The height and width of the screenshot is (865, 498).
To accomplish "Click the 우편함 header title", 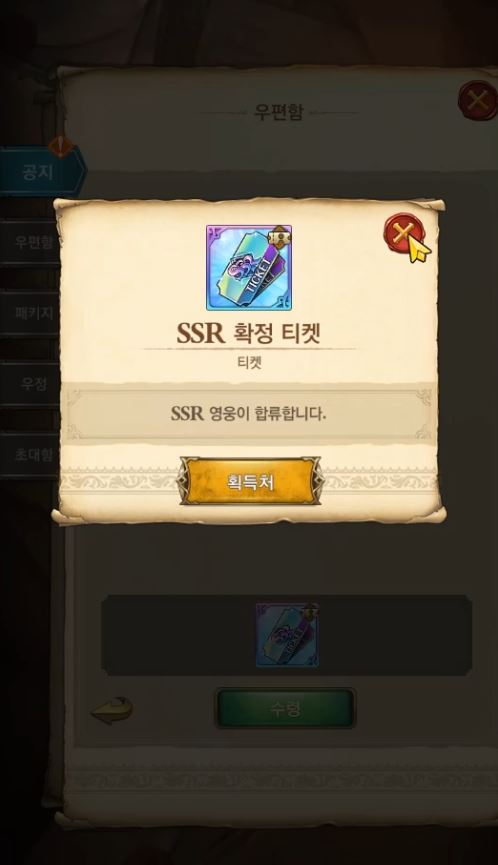I will (x=279, y=112).
